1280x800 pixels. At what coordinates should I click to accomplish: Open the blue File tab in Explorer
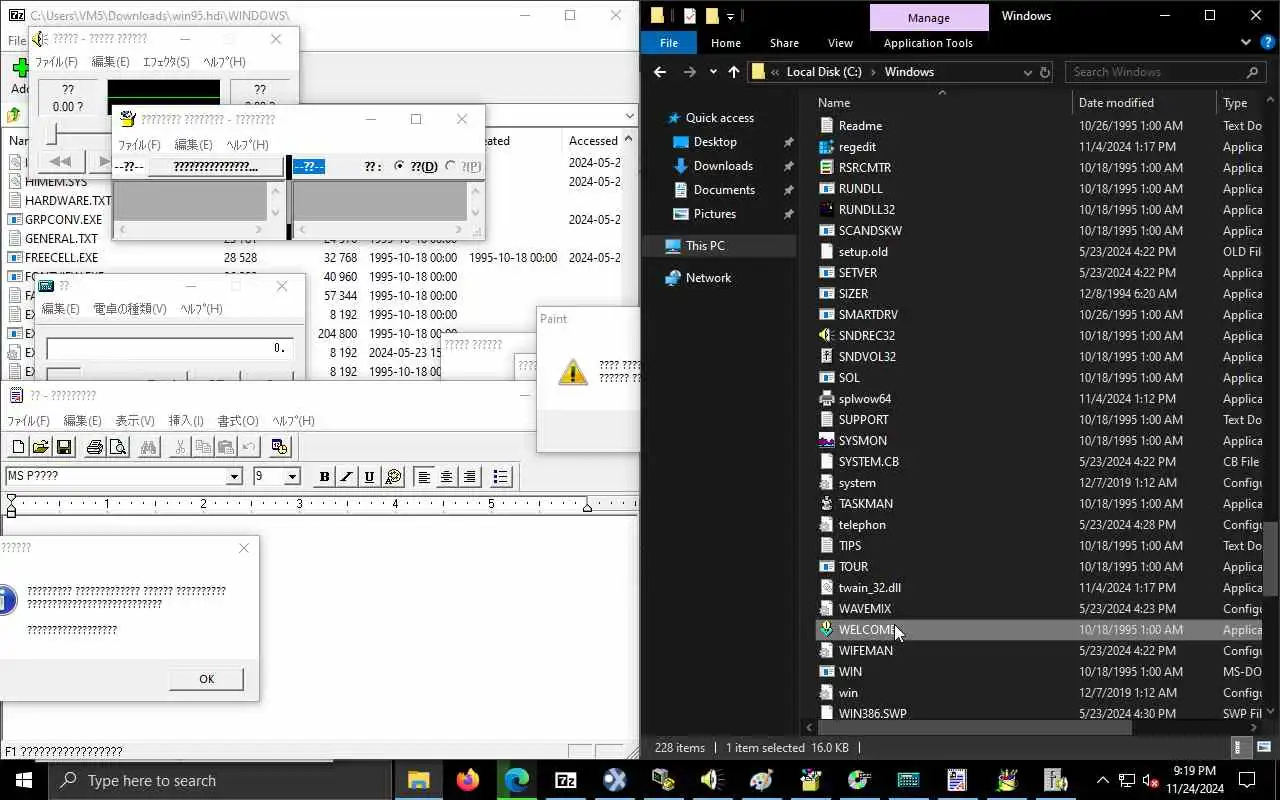point(669,43)
